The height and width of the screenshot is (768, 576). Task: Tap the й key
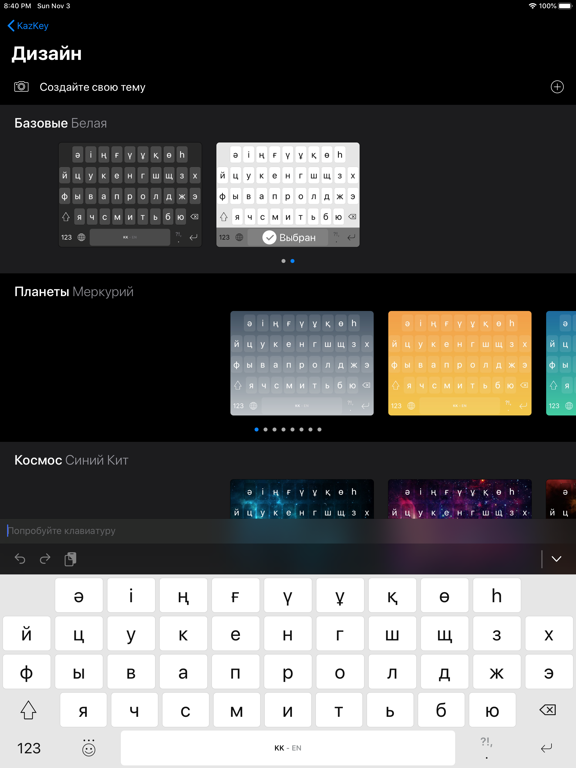(x=26, y=633)
